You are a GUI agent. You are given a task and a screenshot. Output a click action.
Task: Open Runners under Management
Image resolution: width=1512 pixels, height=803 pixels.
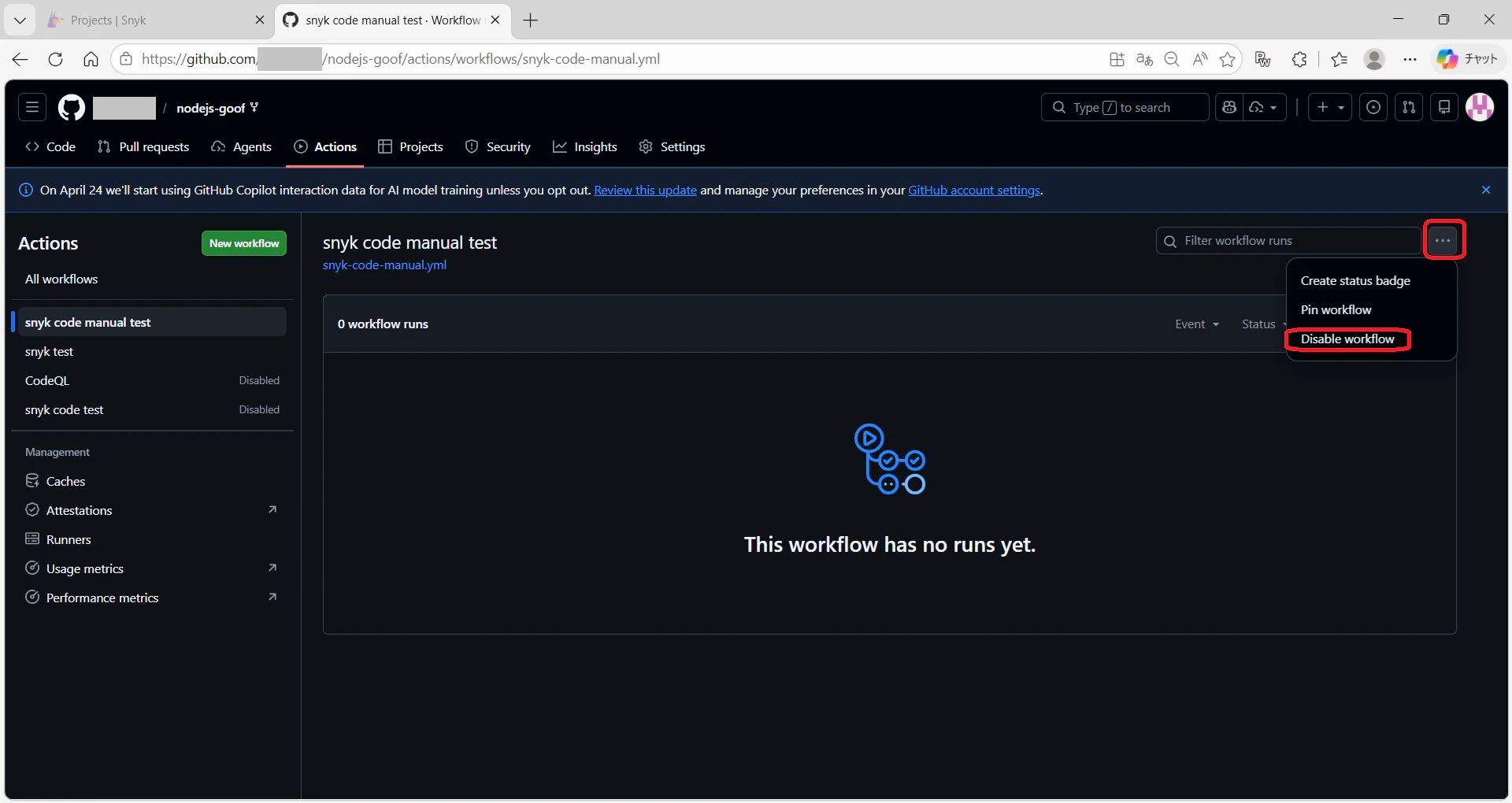pyautogui.click(x=152, y=539)
